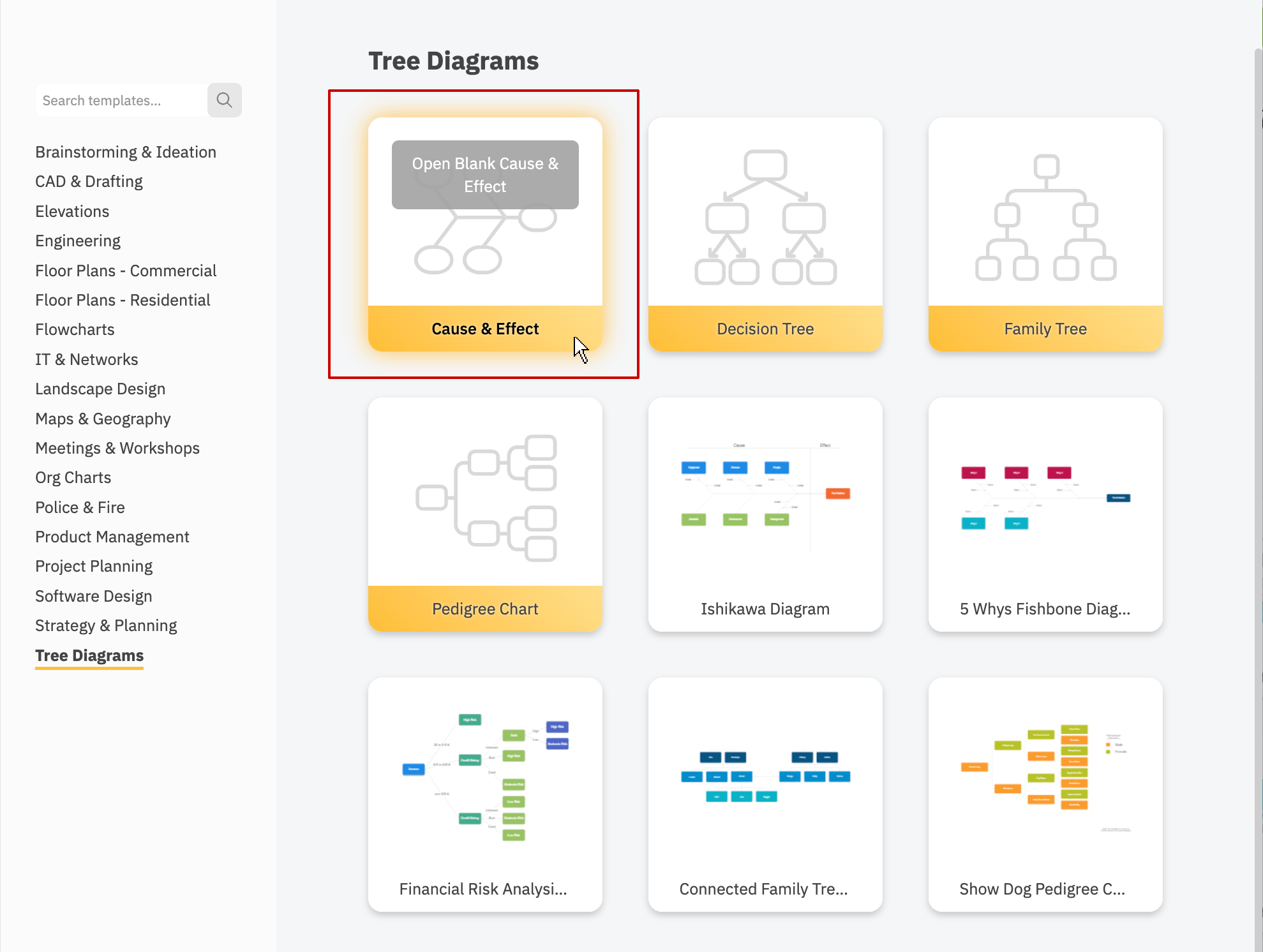Click the search templates input field
The width and height of the screenshot is (1263, 952).
[119, 99]
